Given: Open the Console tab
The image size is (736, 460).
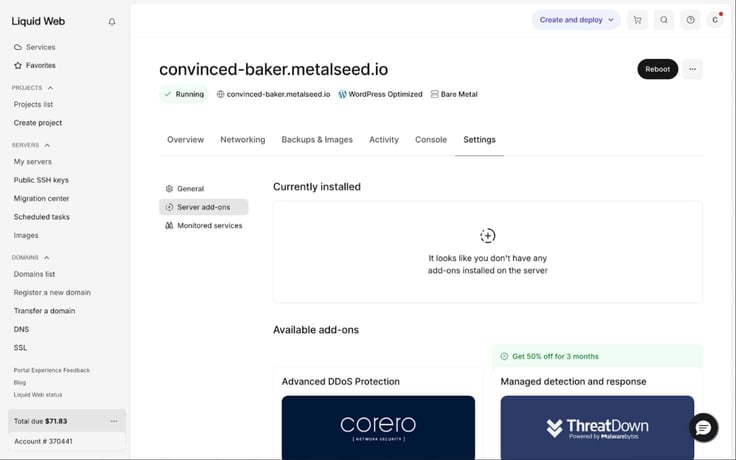Looking at the screenshot, I should click(431, 139).
